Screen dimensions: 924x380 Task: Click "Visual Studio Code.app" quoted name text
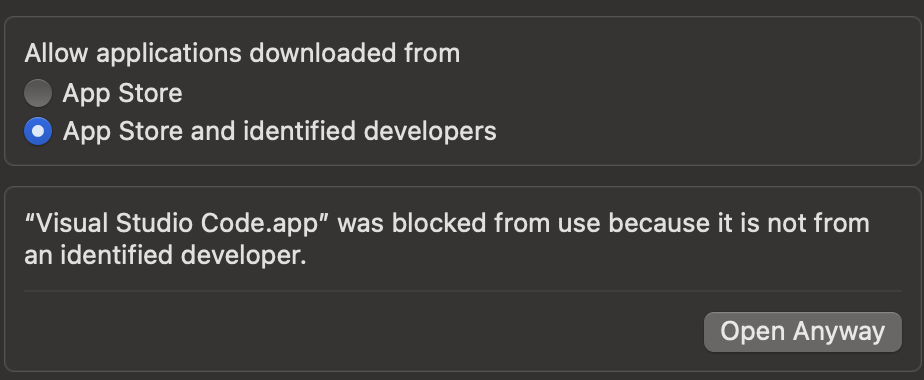tap(176, 224)
